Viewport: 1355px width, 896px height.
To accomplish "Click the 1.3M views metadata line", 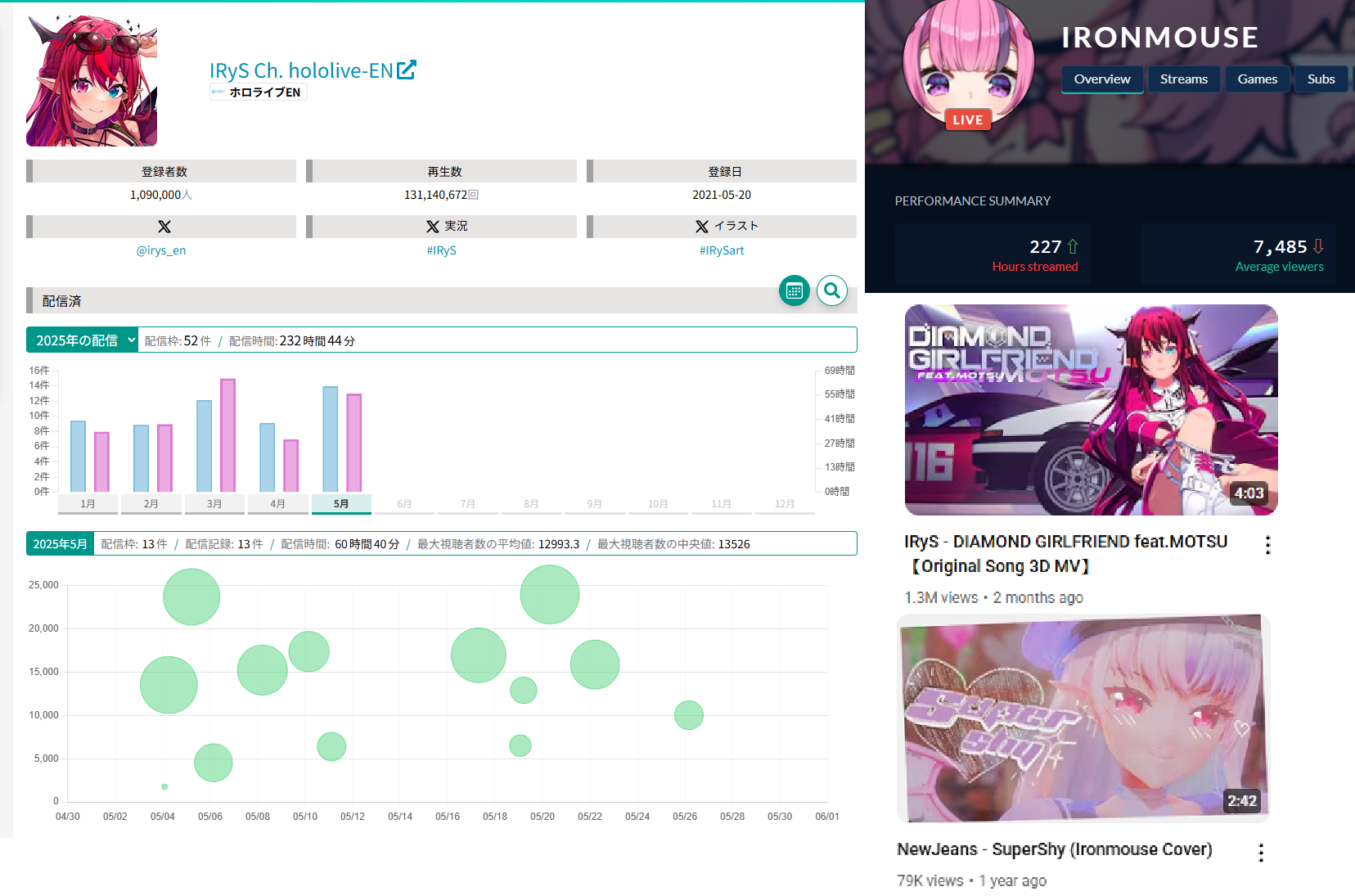I will 994,598.
